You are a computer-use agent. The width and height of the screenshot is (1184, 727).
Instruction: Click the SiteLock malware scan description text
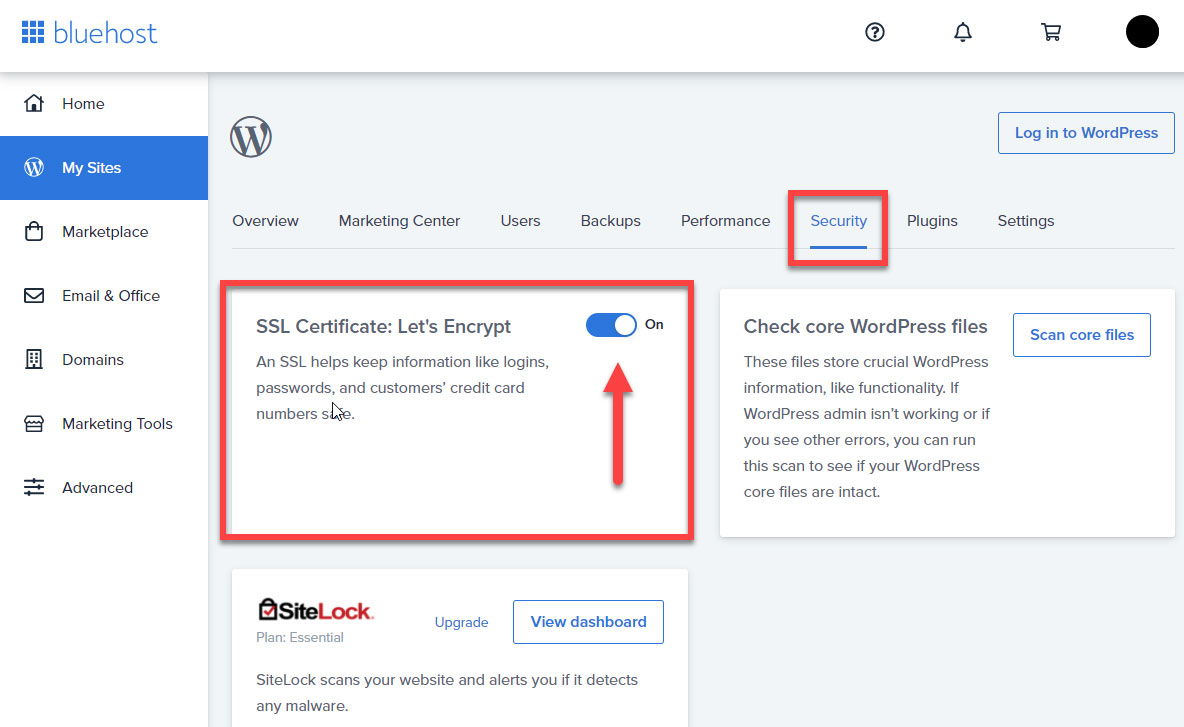tap(447, 693)
